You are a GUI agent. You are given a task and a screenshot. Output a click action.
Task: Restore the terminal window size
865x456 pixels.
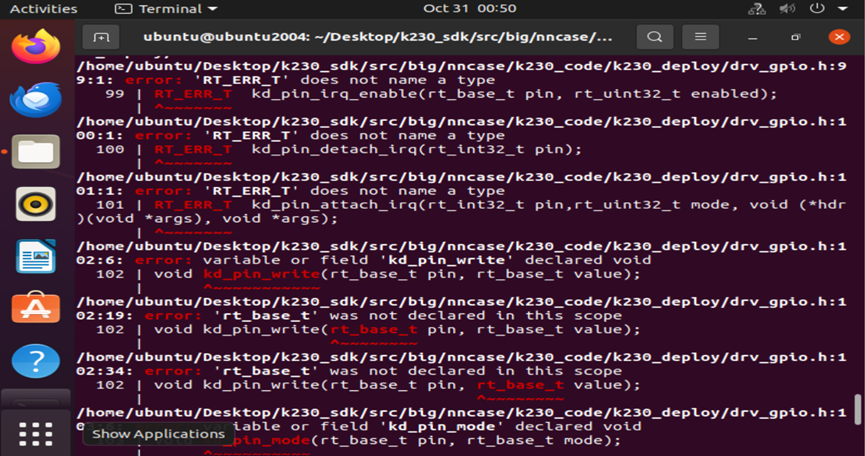click(795, 37)
